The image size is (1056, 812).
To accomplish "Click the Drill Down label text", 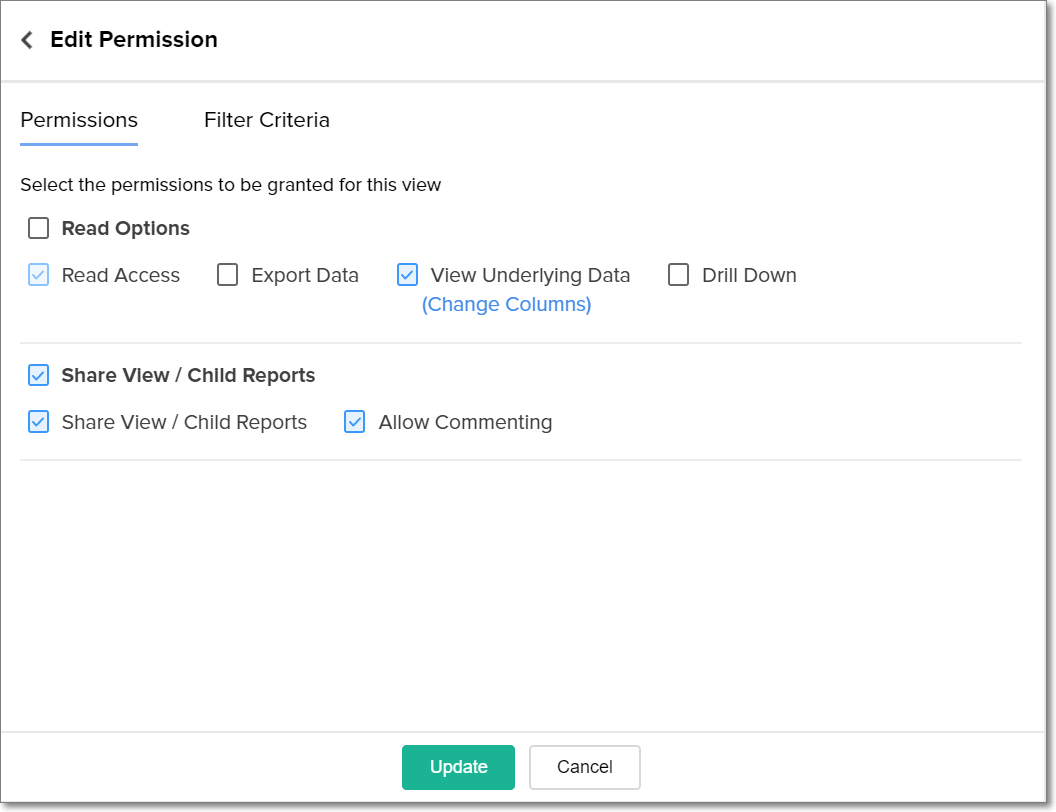I will [749, 275].
